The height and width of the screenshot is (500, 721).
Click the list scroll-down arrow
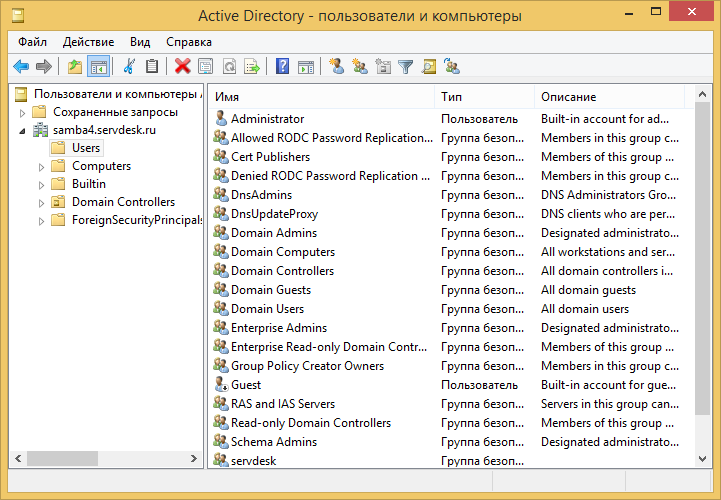coord(702,458)
